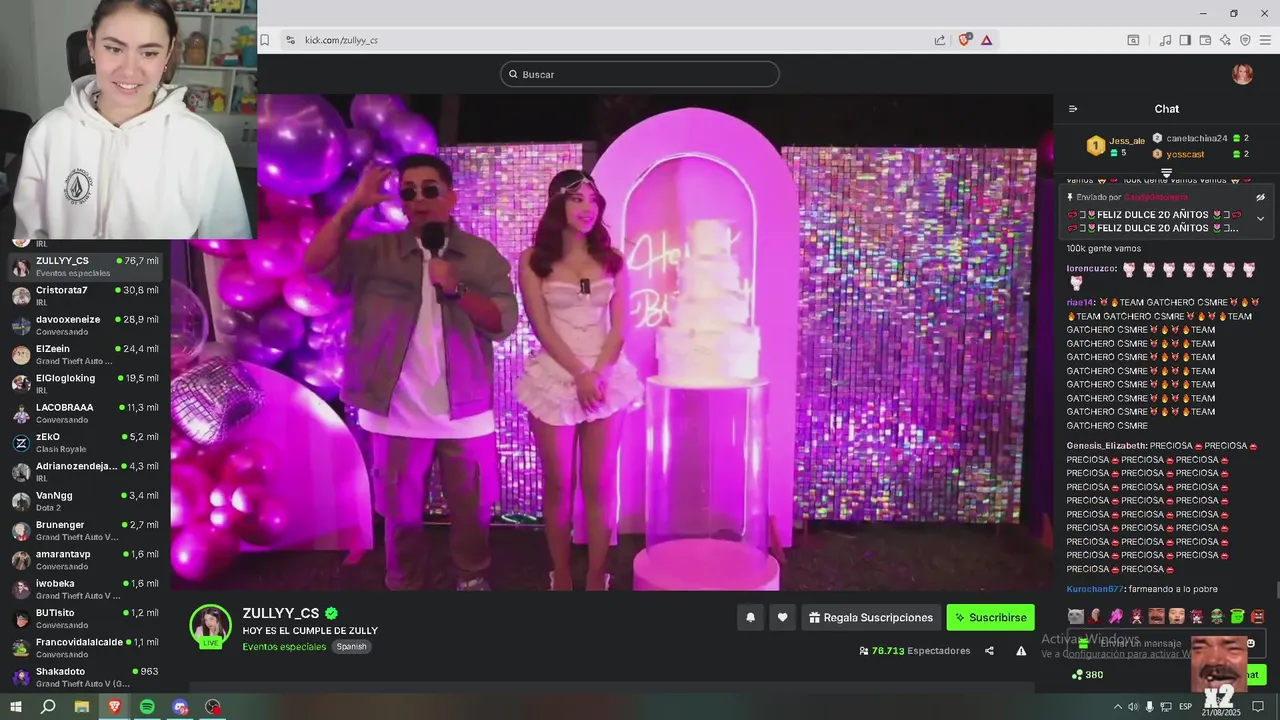This screenshot has height=720, width=1280.
Task: Open Brunenger channel in sidebar
Action: 85,530
